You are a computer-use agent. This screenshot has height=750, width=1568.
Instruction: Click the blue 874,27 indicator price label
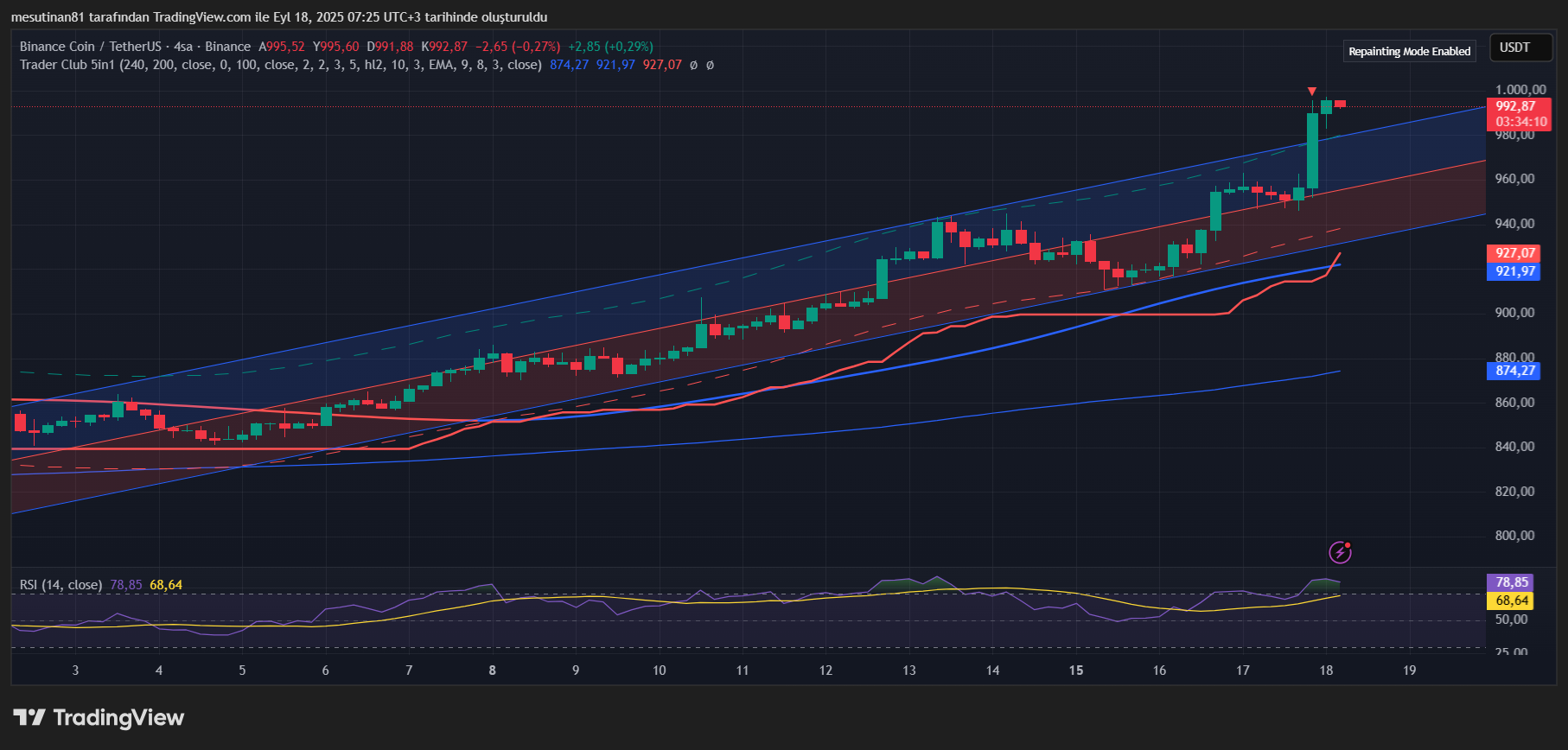[1516, 371]
